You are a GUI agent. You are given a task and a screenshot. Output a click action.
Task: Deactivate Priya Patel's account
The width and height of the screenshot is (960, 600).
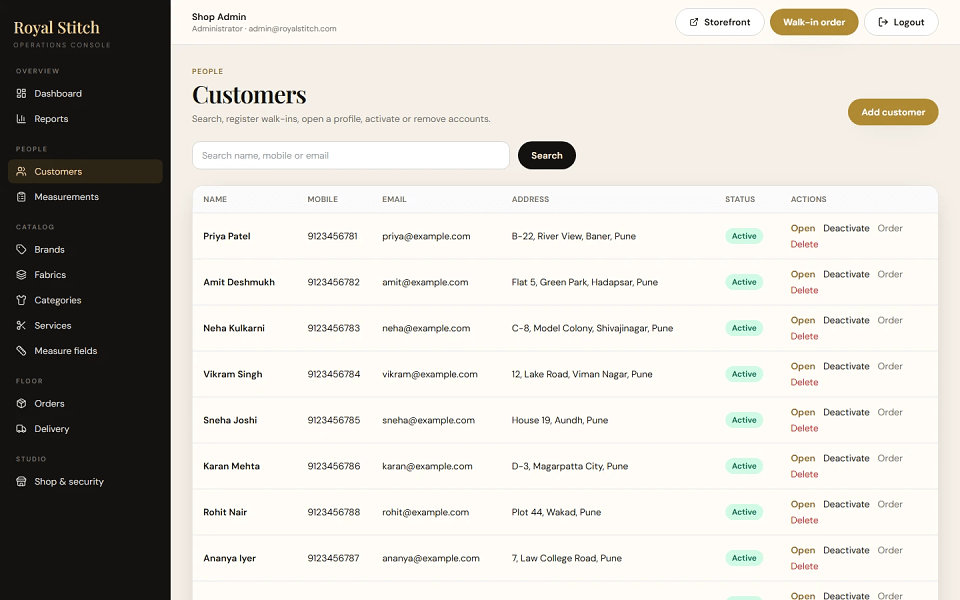(x=846, y=228)
